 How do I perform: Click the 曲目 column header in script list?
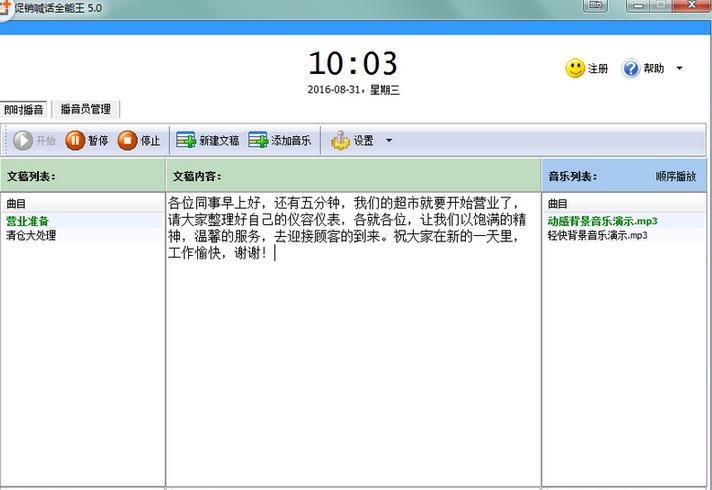click(x=17, y=204)
